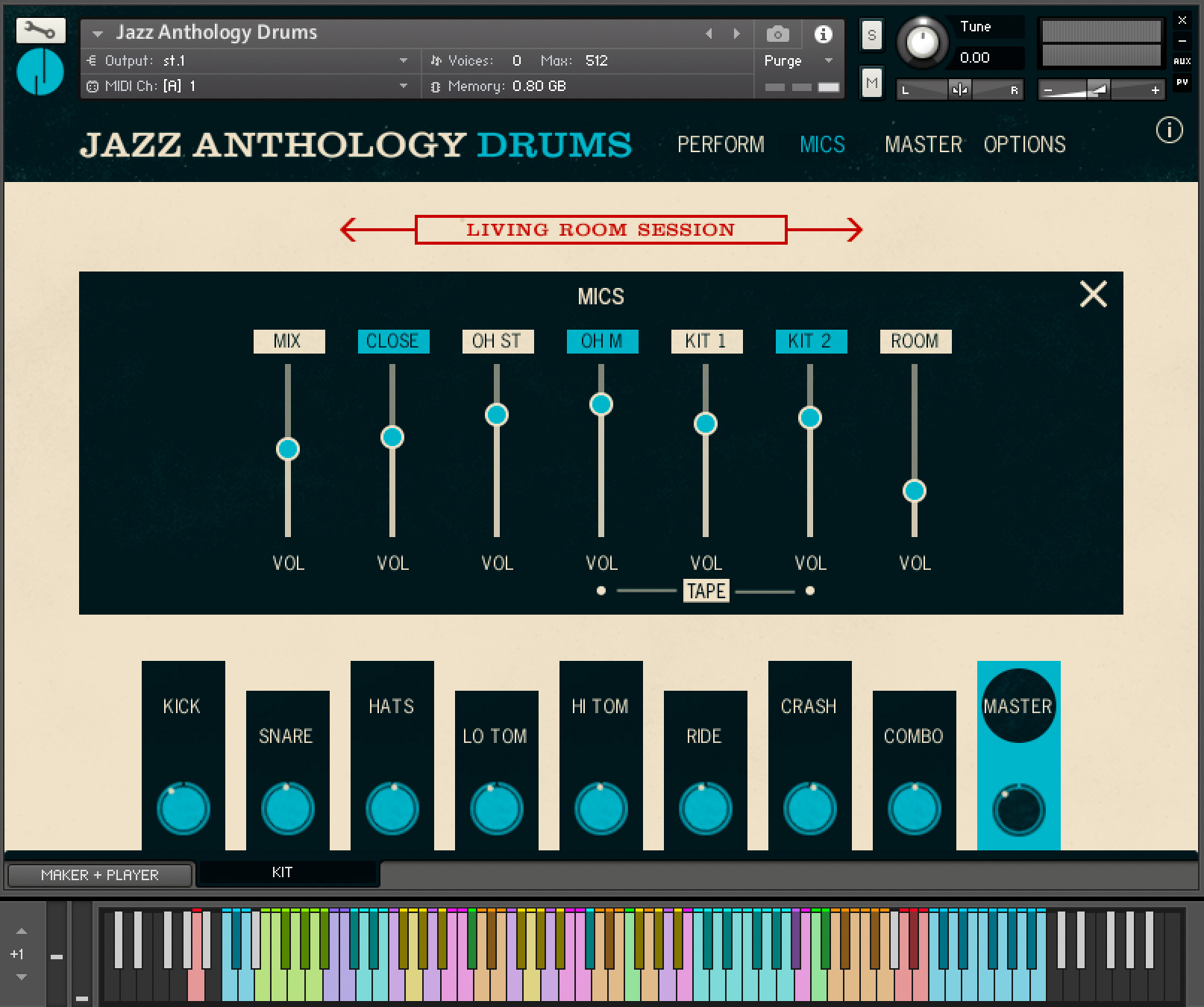Shift keyboard octave up
The height and width of the screenshot is (1007, 1204).
coord(22,931)
